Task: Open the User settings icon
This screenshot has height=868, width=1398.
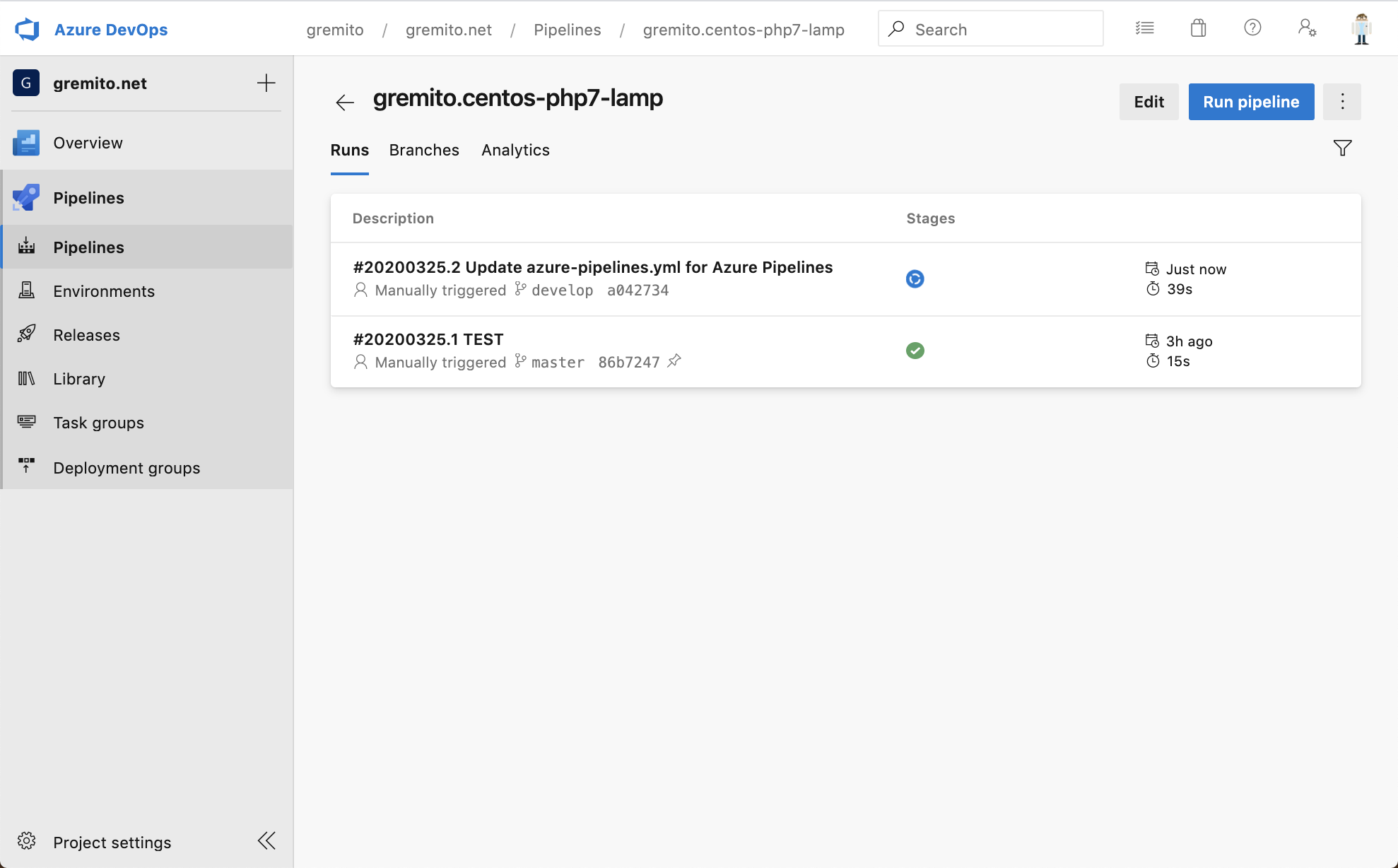Action: point(1307,28)
